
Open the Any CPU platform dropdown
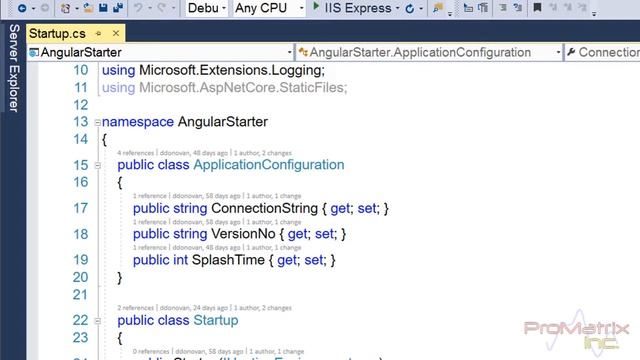tap(269, 8)
